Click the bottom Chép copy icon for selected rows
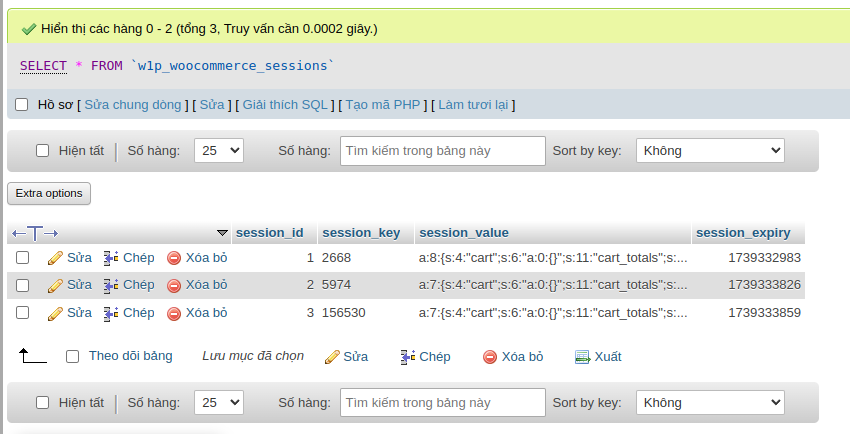The height and width of the screenshot is (434, 850). [x=408, y=357]
